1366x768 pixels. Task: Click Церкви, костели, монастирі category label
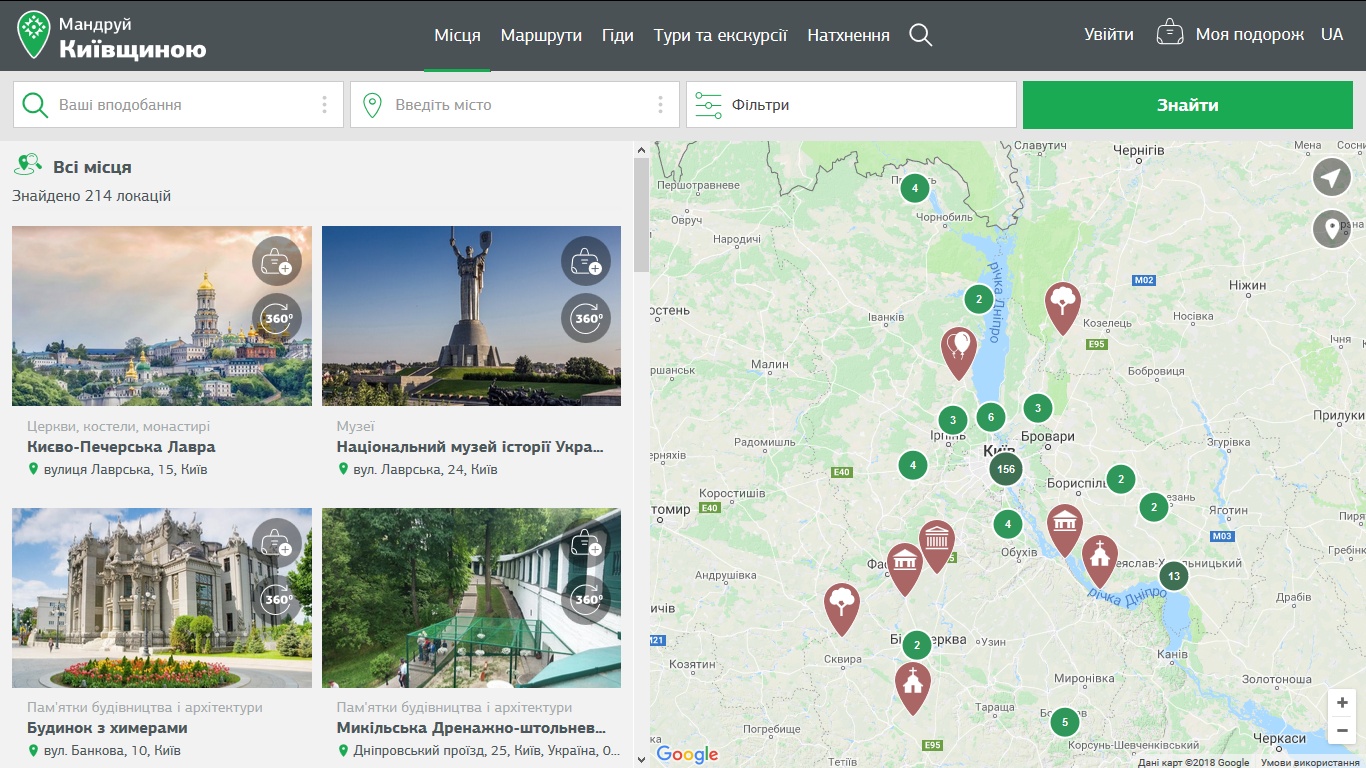[119, 426]
